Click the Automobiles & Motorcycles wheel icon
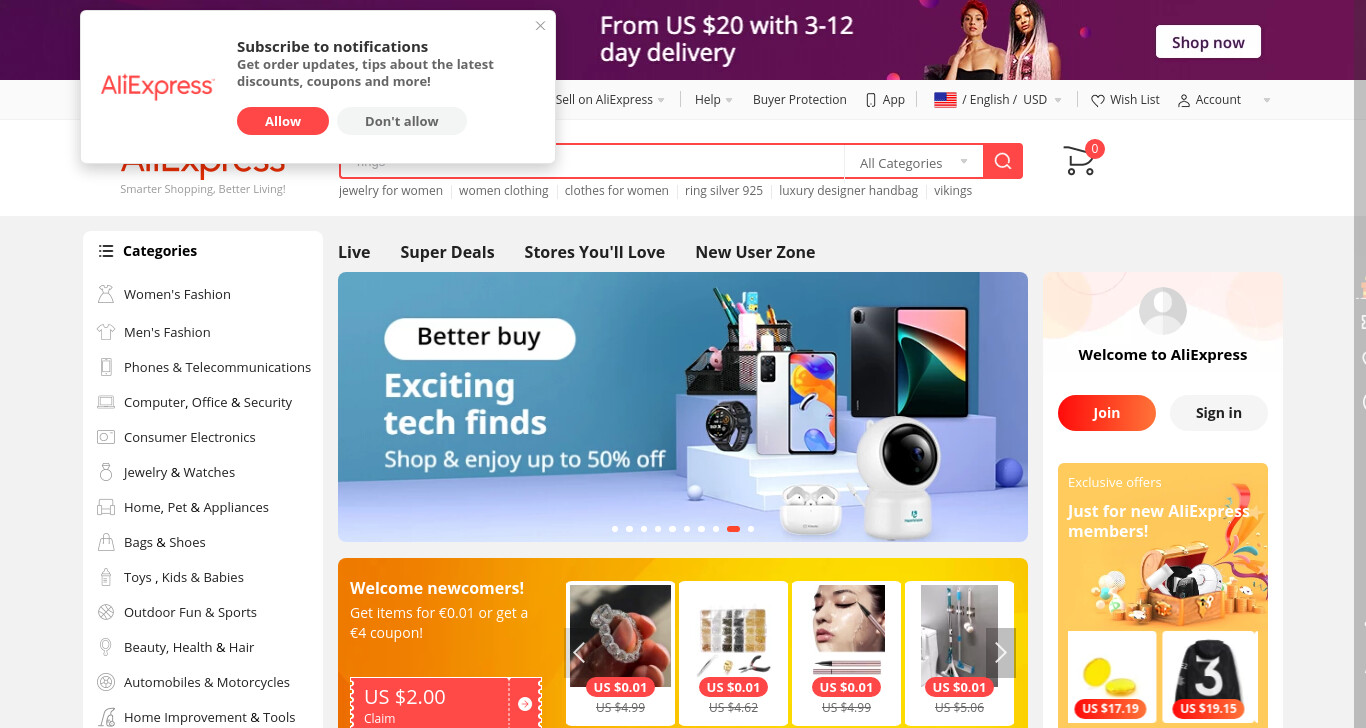 coord(106,682)
